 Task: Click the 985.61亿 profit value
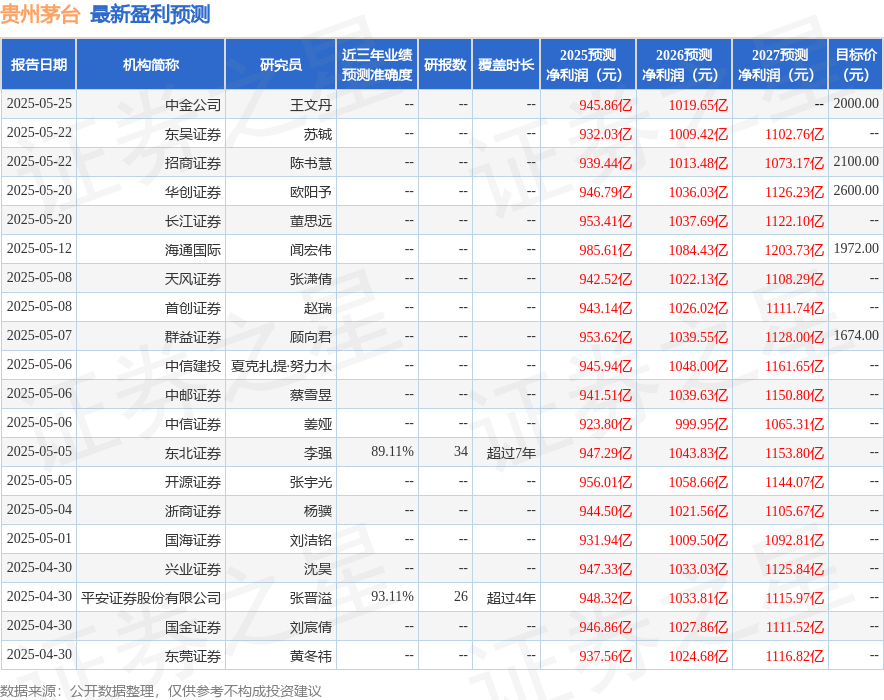605,250
